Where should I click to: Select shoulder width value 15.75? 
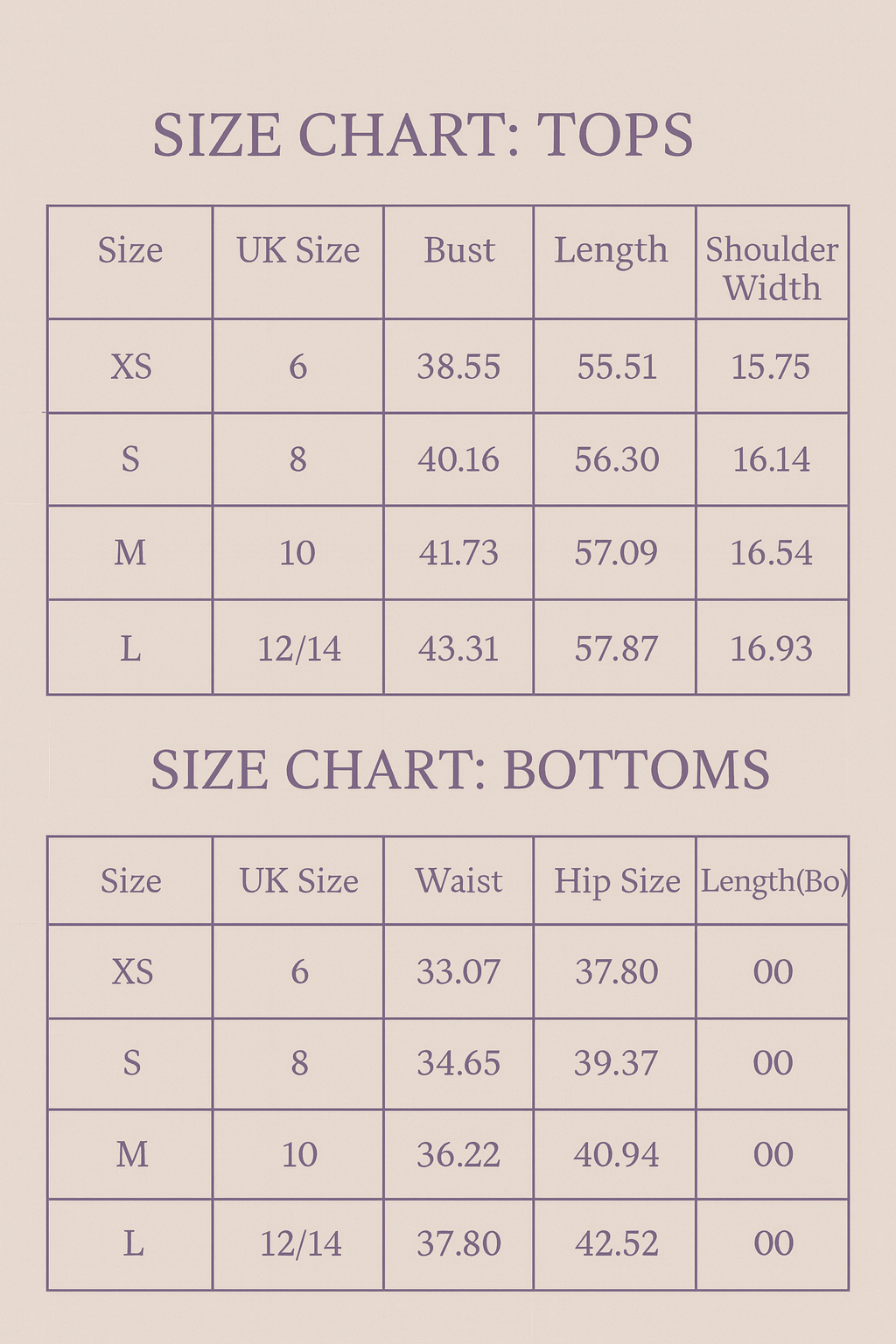[x=771, y=367]
